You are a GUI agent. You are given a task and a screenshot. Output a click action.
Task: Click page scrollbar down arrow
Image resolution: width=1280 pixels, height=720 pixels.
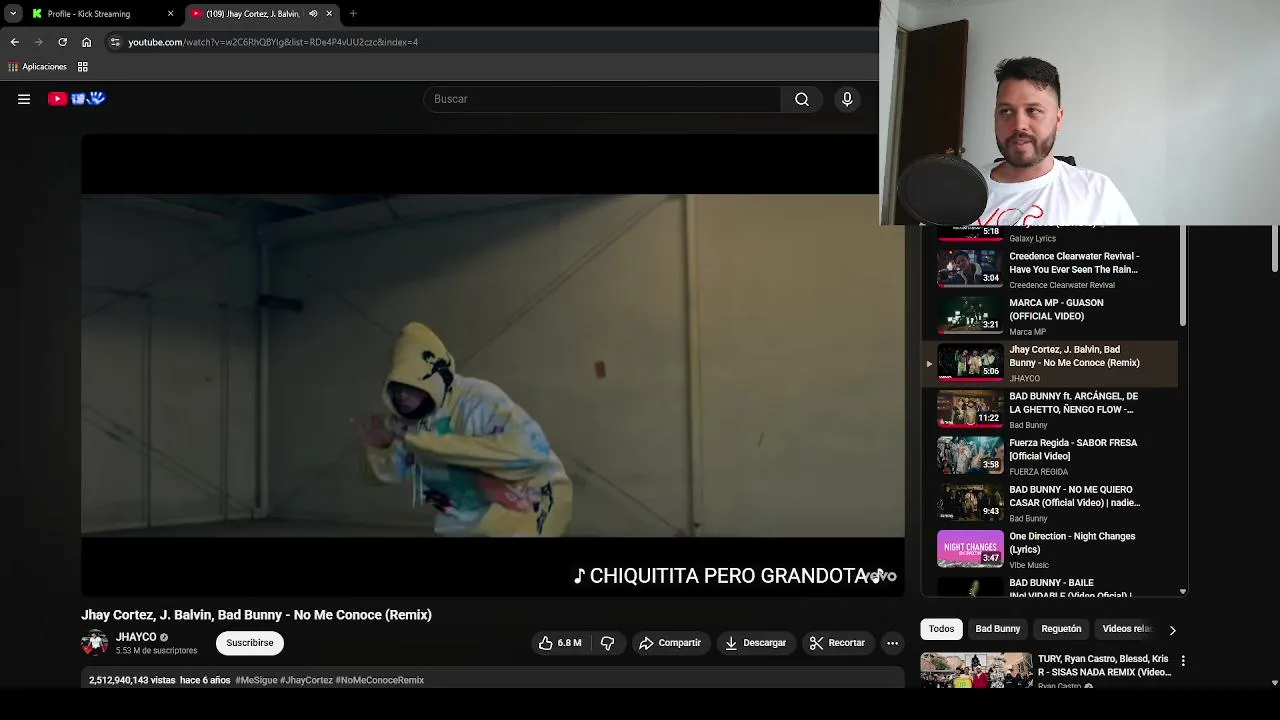click(1274, 683)
